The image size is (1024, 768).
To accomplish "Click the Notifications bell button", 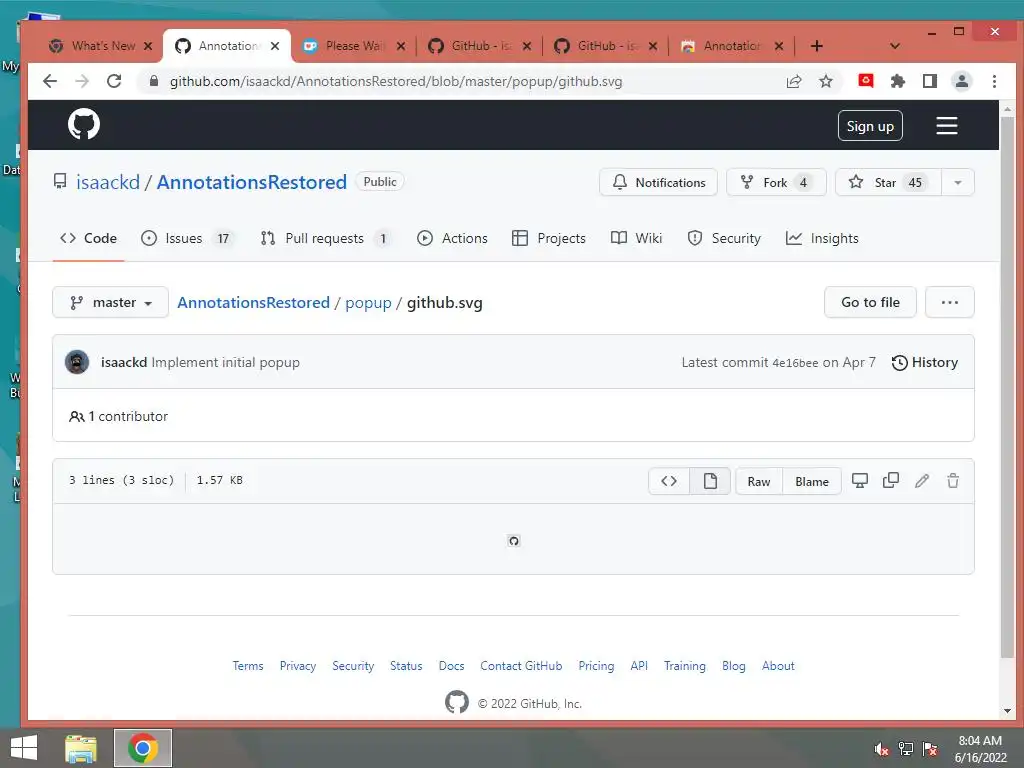I will coord(658,182).
